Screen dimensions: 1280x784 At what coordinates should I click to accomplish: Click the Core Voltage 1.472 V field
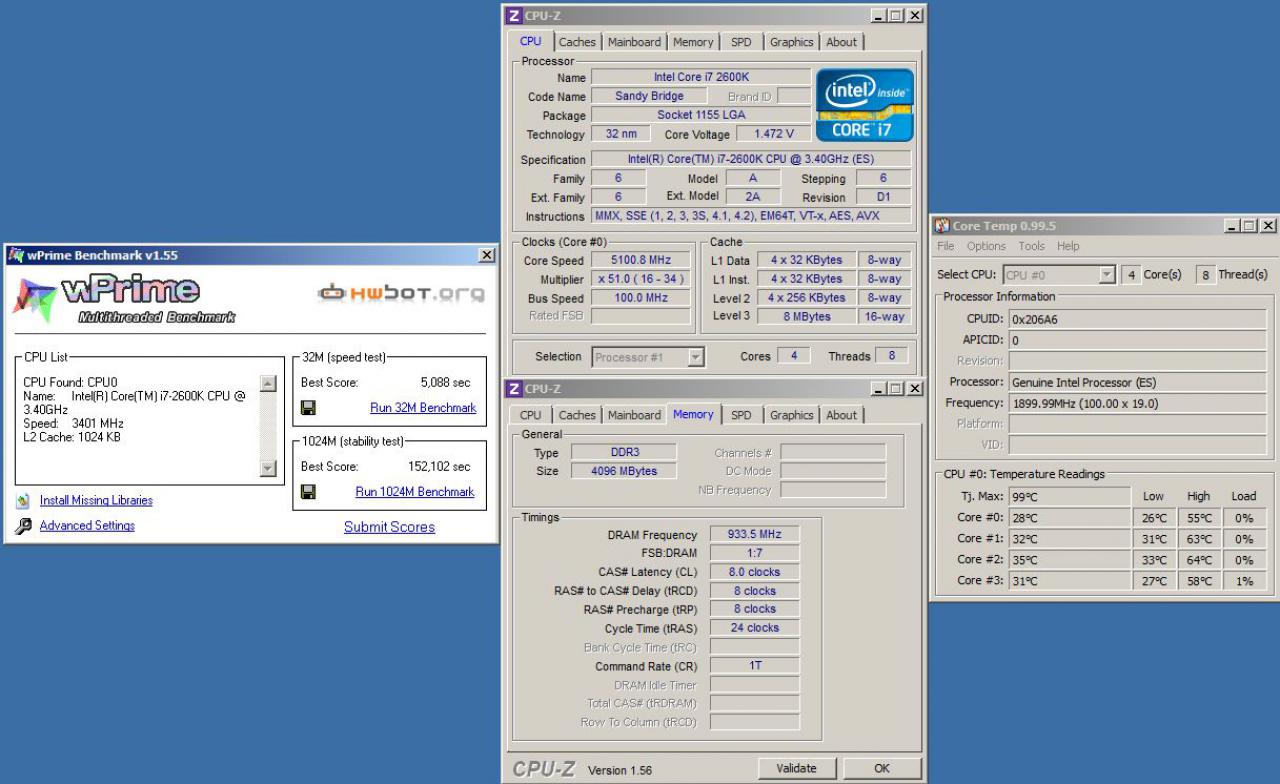[773, 134]
